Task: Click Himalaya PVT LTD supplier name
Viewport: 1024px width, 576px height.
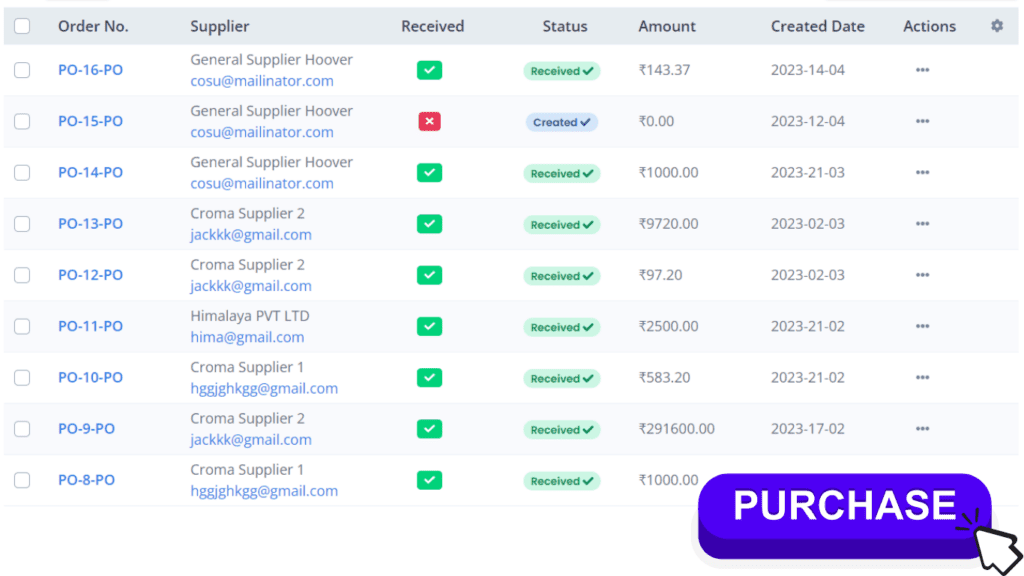Action: 249,316
